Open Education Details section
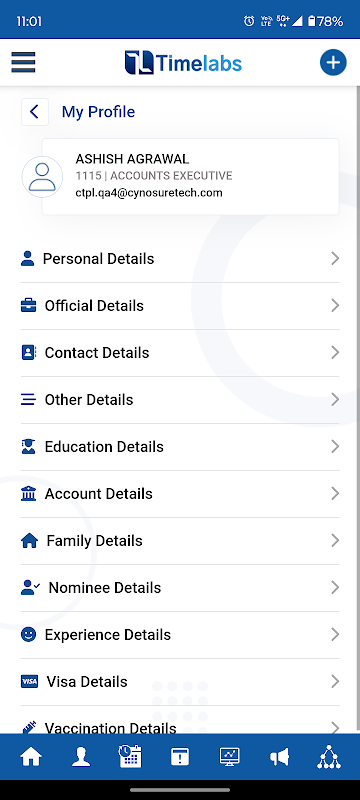The height and width of the screenshot is (800, 360). tap(180, 446)
